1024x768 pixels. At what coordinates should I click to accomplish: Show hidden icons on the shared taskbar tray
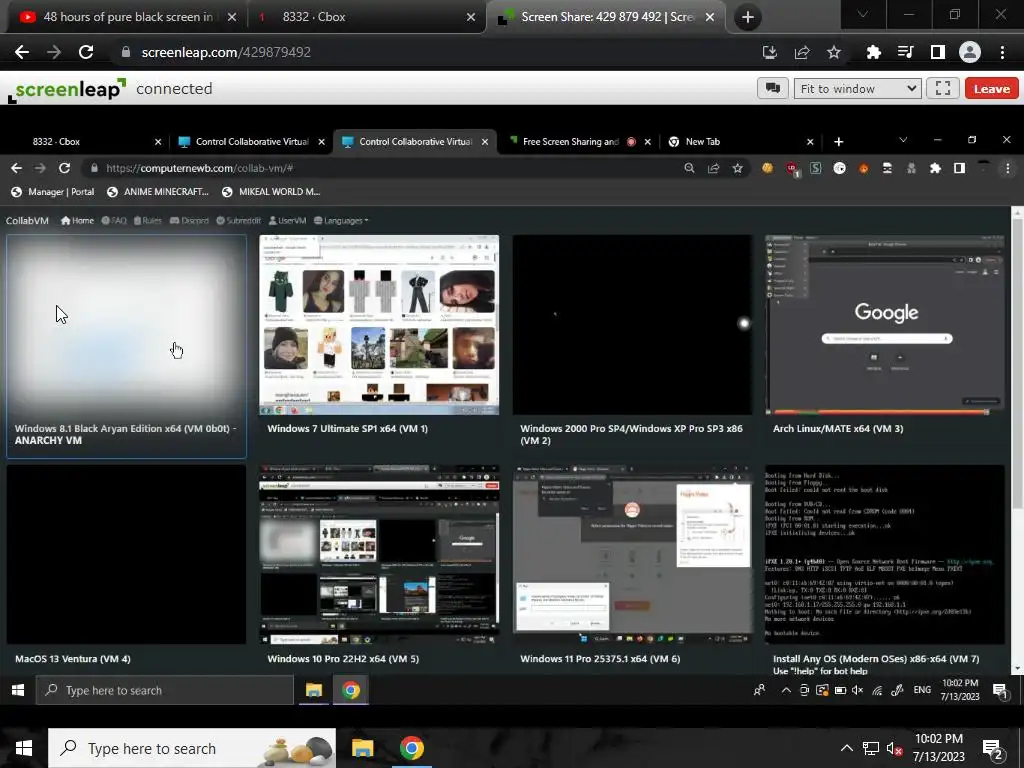point(786,690)
